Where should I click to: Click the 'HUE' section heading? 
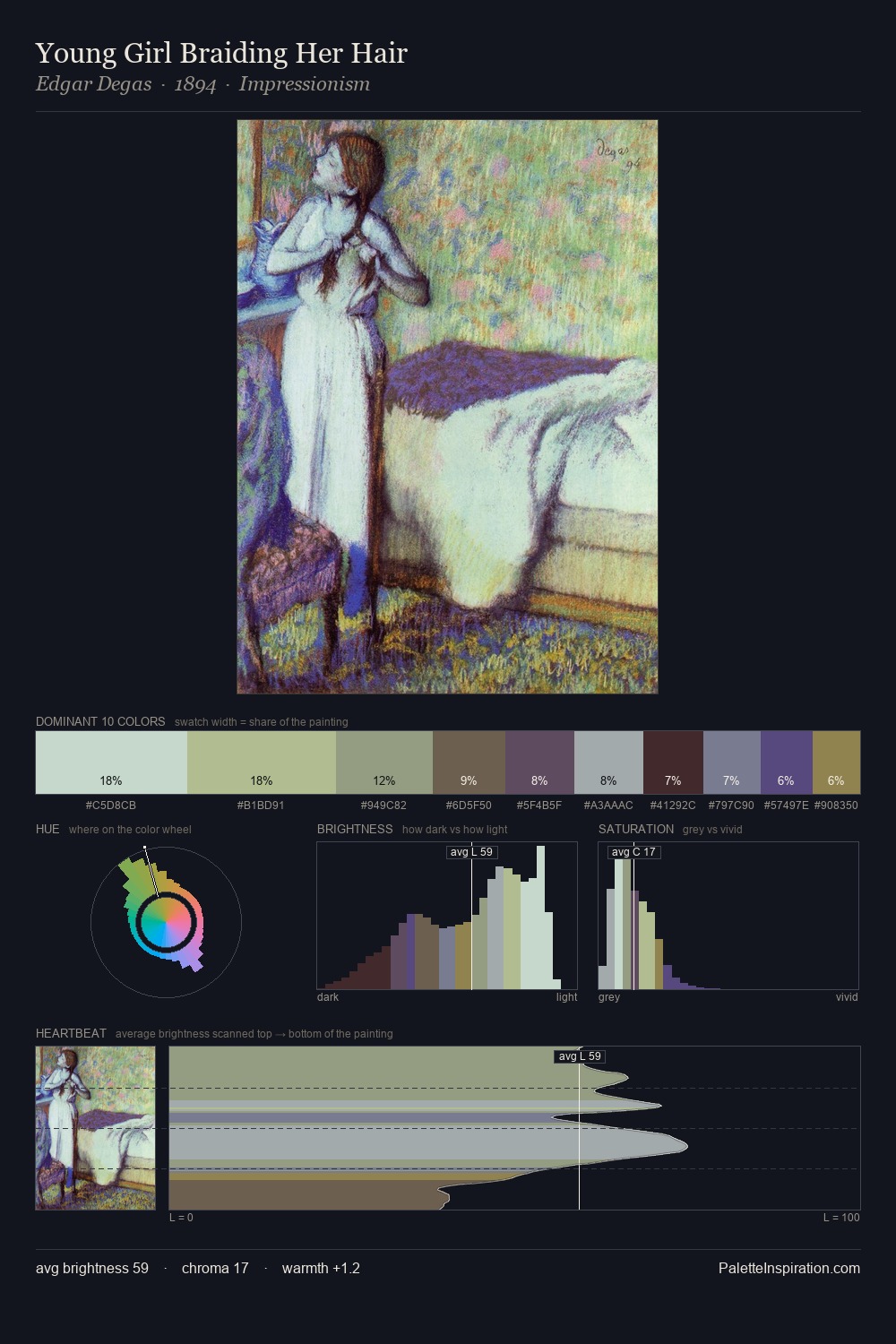coord(47,829)
